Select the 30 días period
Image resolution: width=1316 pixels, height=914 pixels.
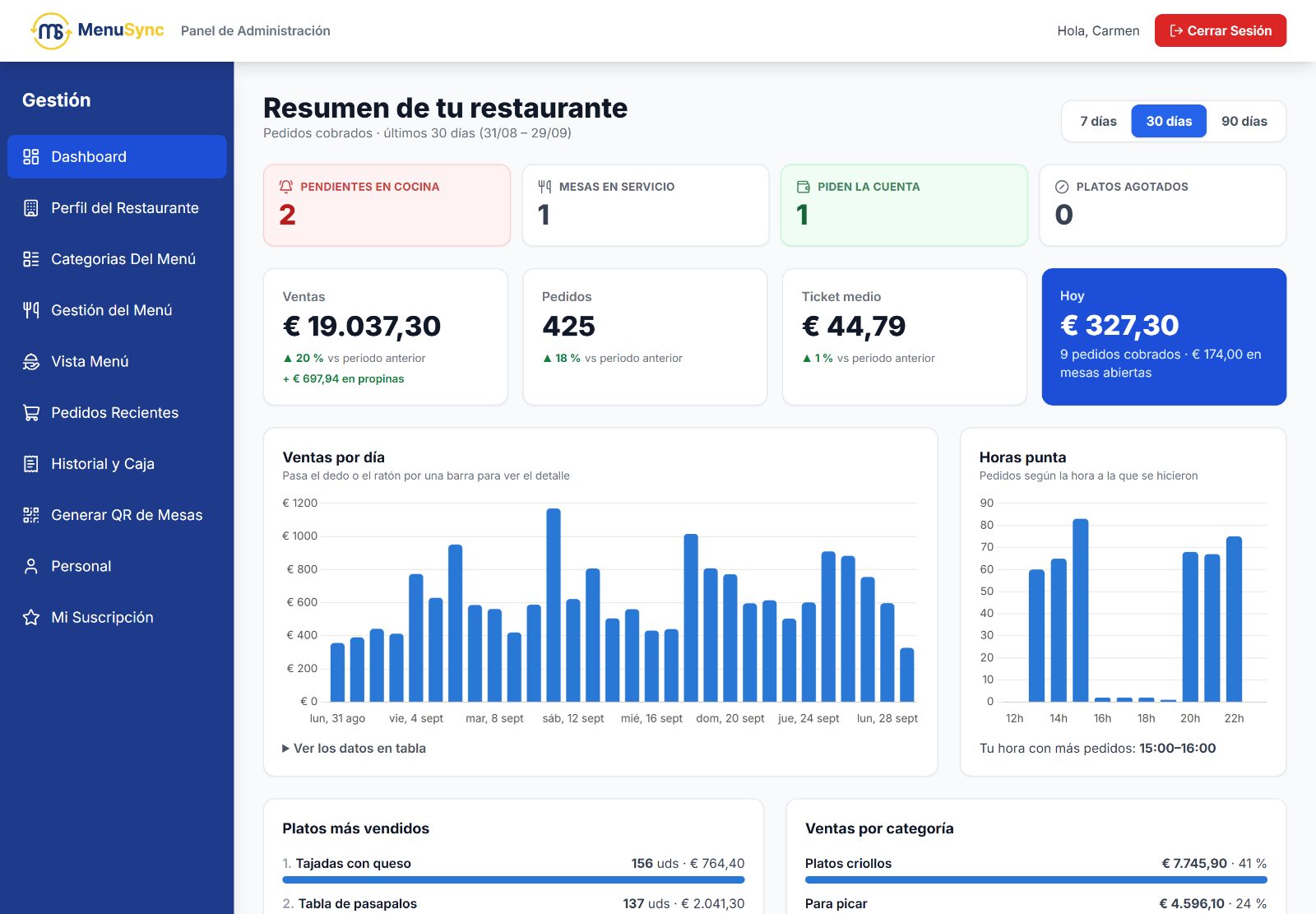click(x=1169, y=121)
